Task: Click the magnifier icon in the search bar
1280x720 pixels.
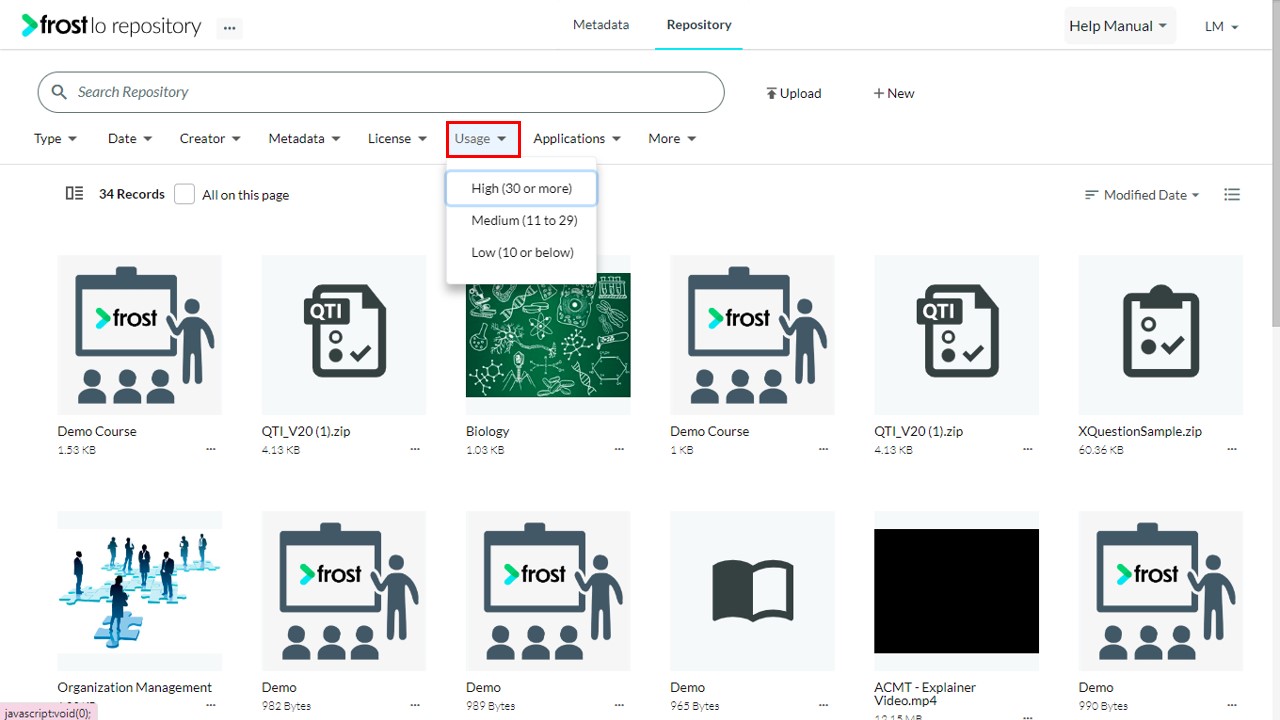Action: click(59, 92)
